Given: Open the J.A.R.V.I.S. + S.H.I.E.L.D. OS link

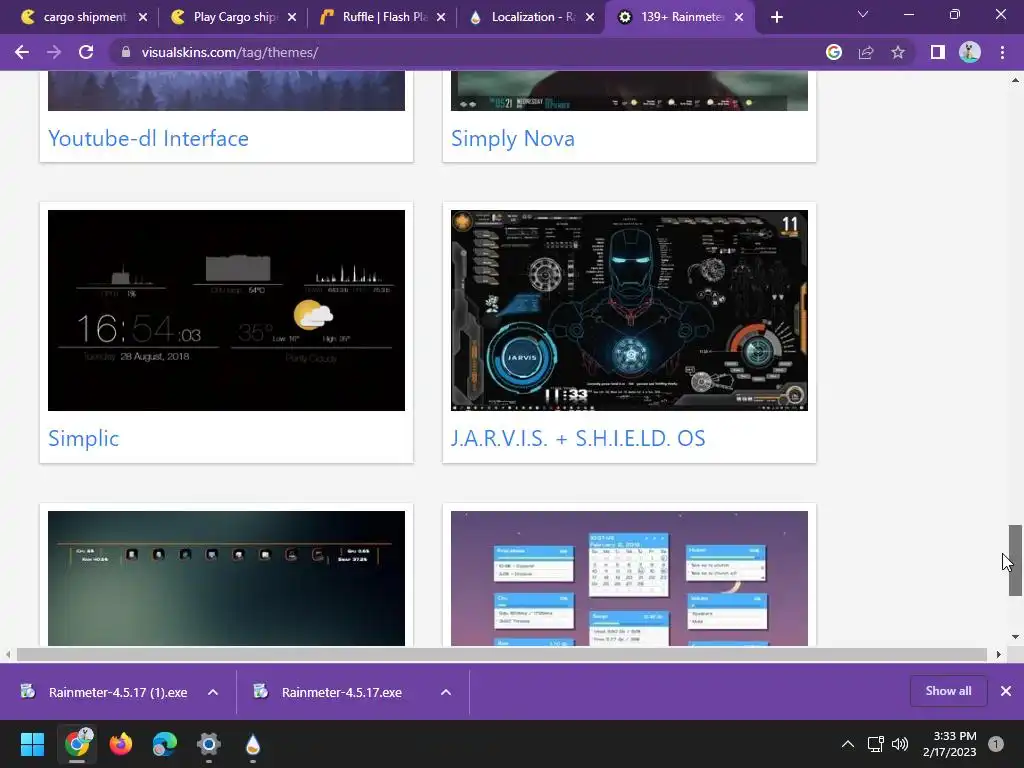Looking at the screenshot, I should click(578, 438).
